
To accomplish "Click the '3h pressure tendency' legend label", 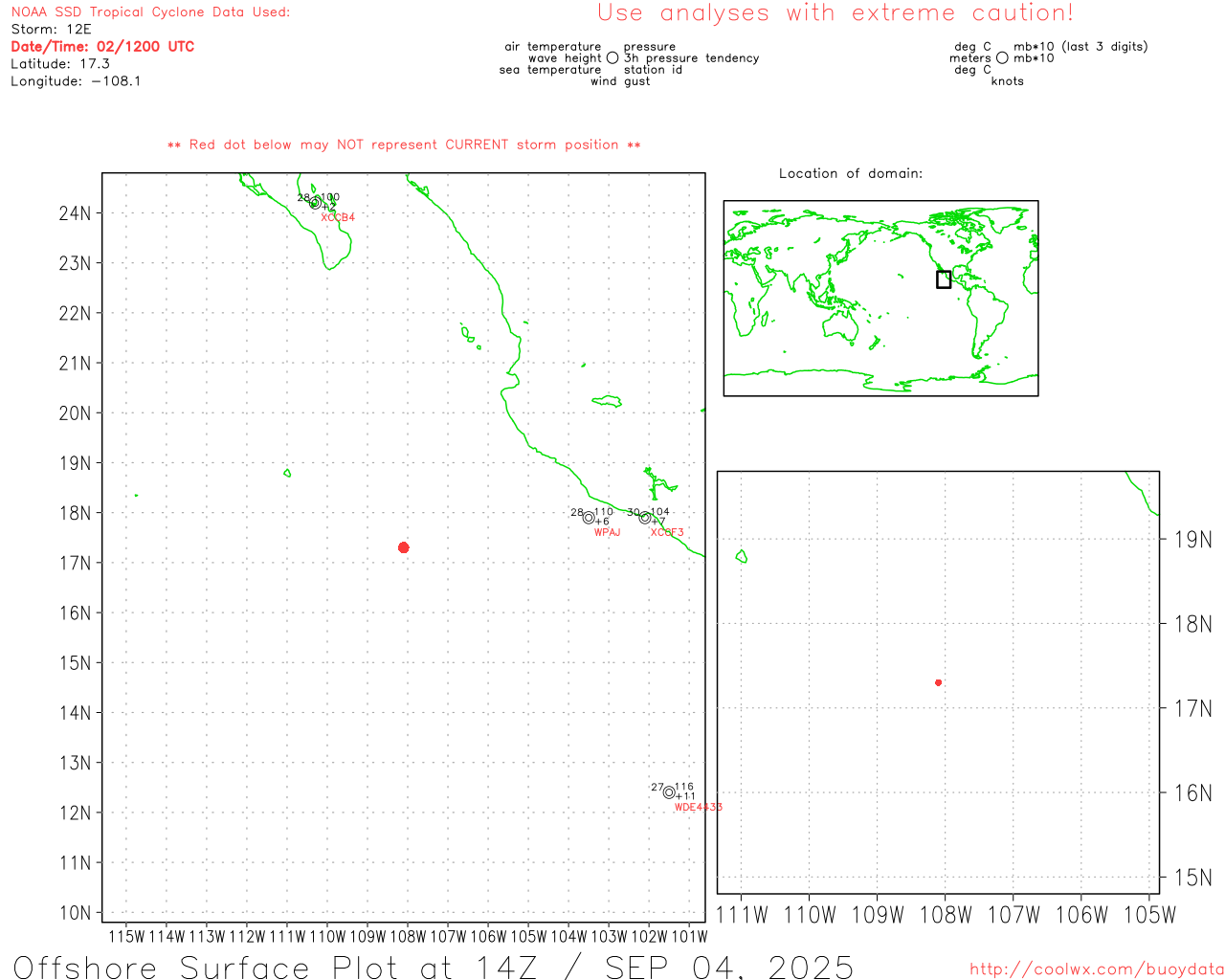I will click(692, 58).
